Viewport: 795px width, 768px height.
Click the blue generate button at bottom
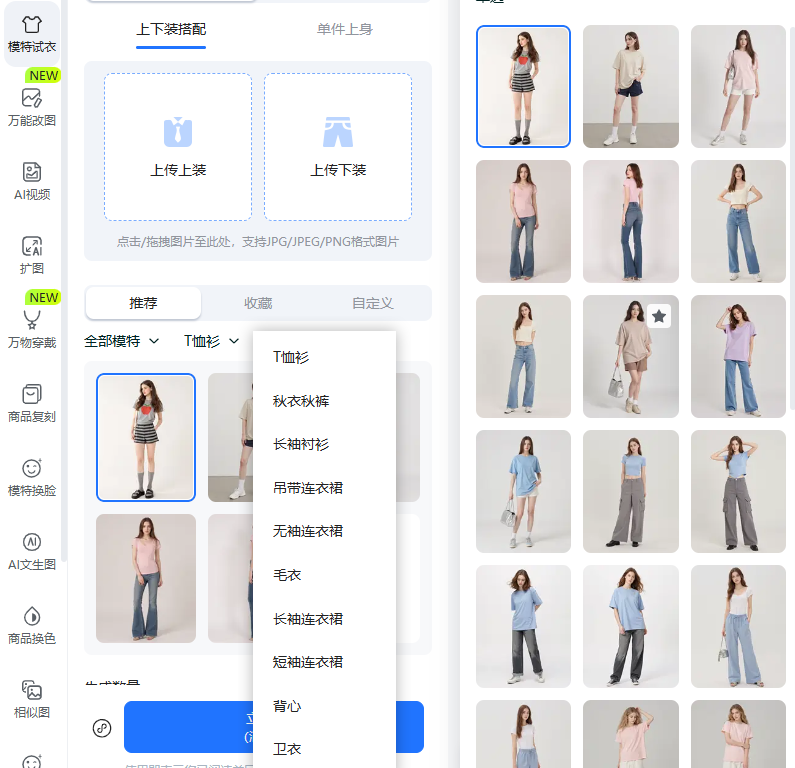274,727
